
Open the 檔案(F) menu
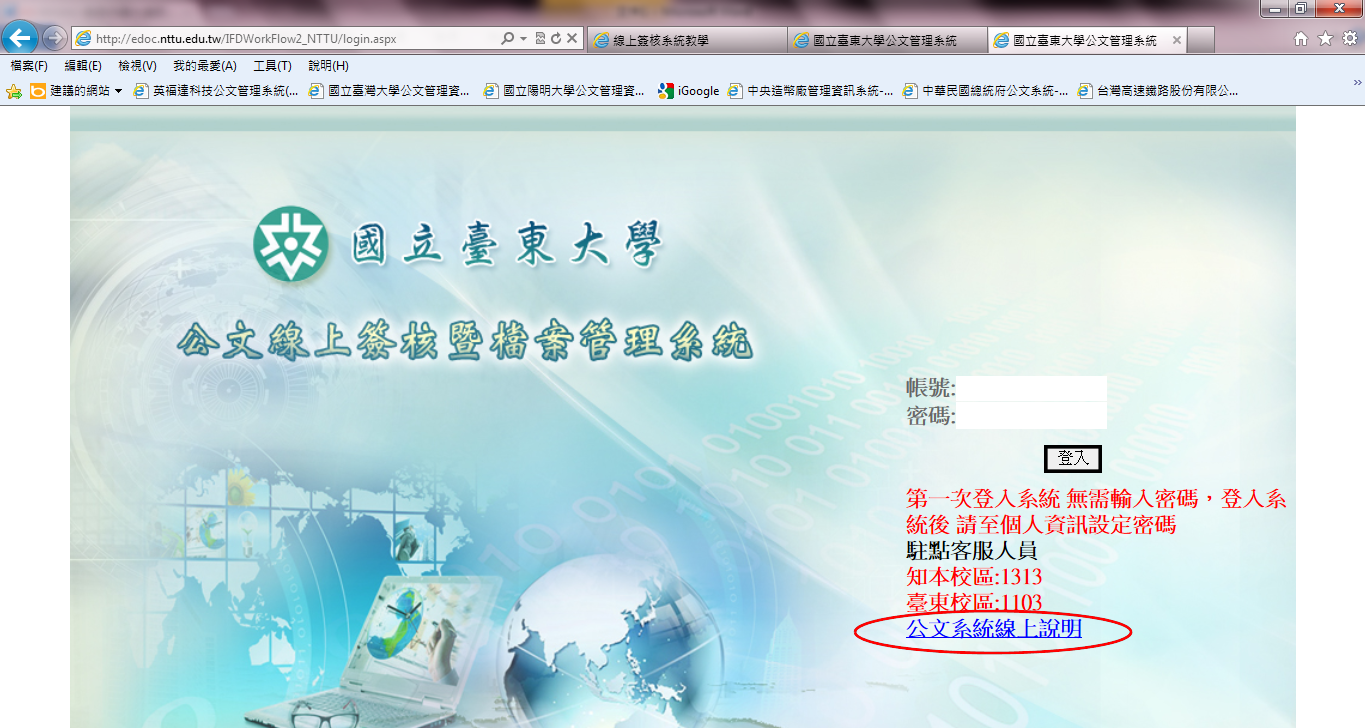(x=29, y=66)
